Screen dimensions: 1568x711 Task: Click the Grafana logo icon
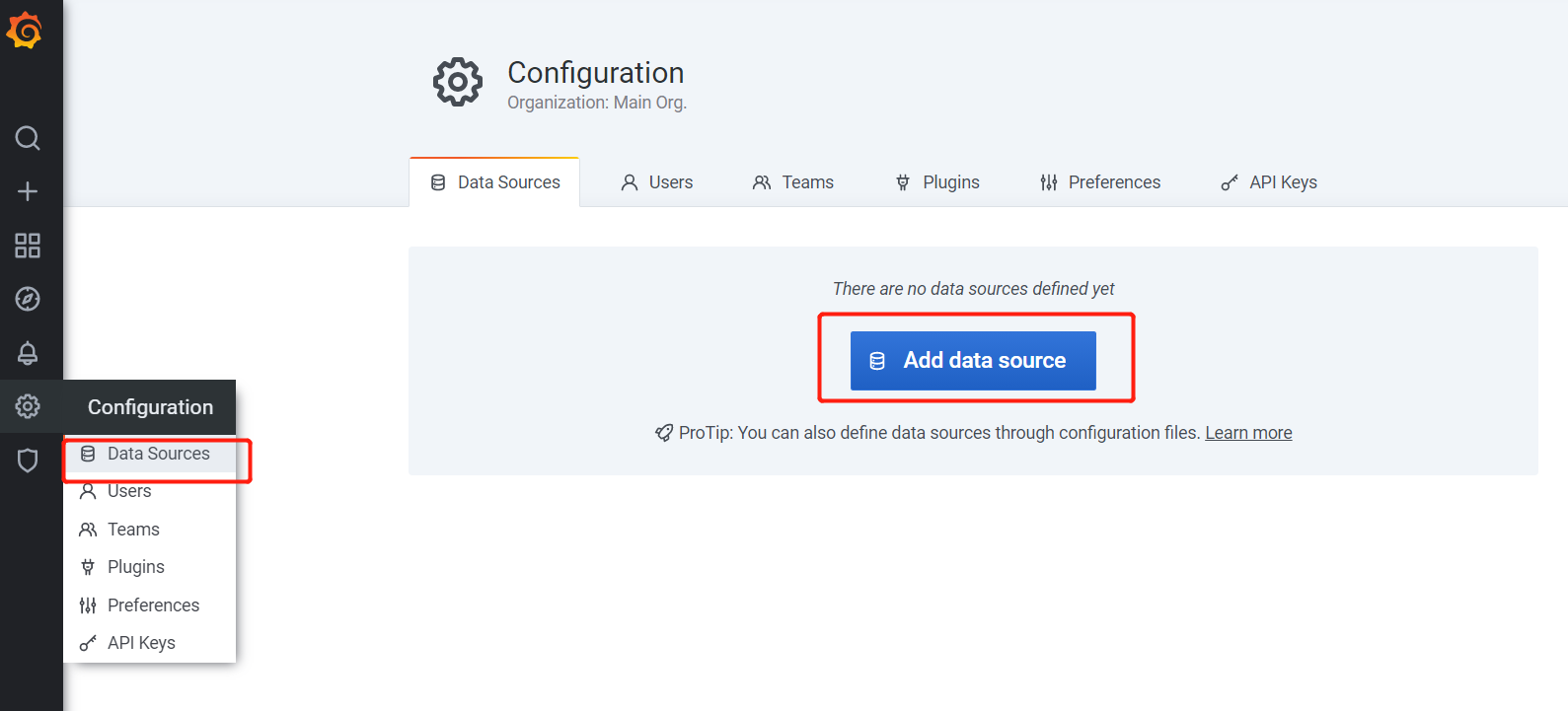pyautogui.click(x=26, y=31)
